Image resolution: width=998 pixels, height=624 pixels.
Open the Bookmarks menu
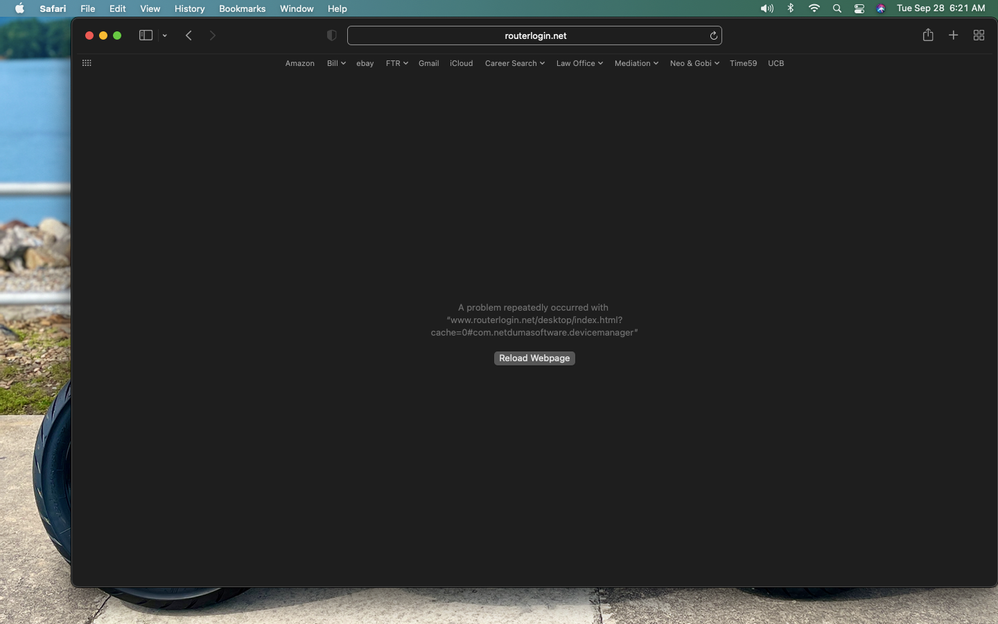click(242, 8)
